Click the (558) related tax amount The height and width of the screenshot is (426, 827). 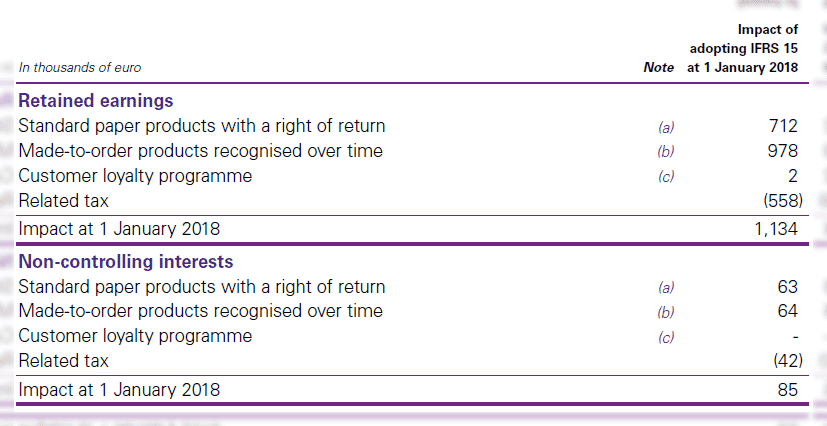click(x=782, y=201)
